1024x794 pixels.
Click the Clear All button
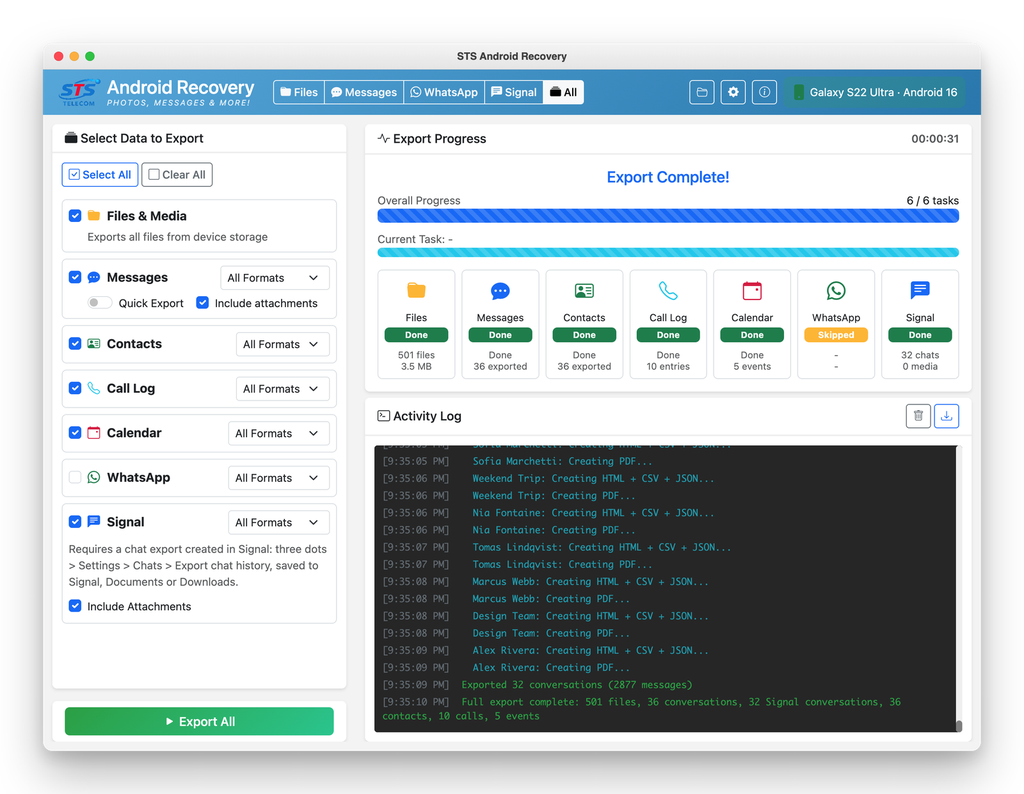click(177, 174)
